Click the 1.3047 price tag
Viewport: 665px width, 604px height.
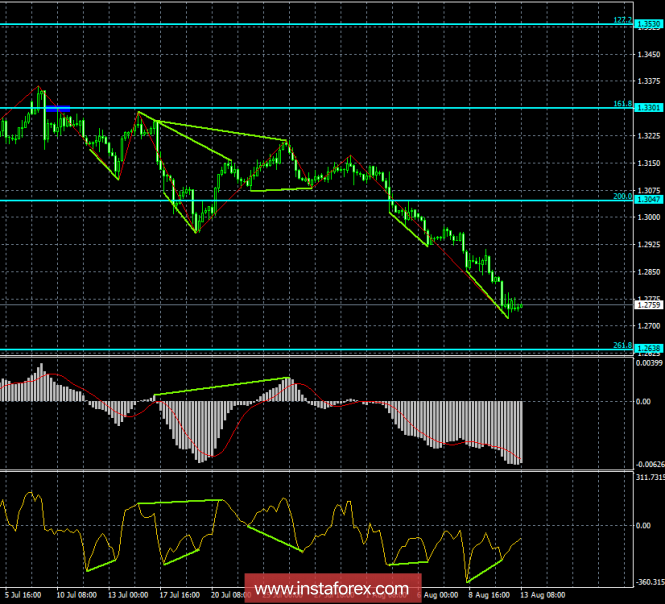pyautogui.click(x=647, y=201)
